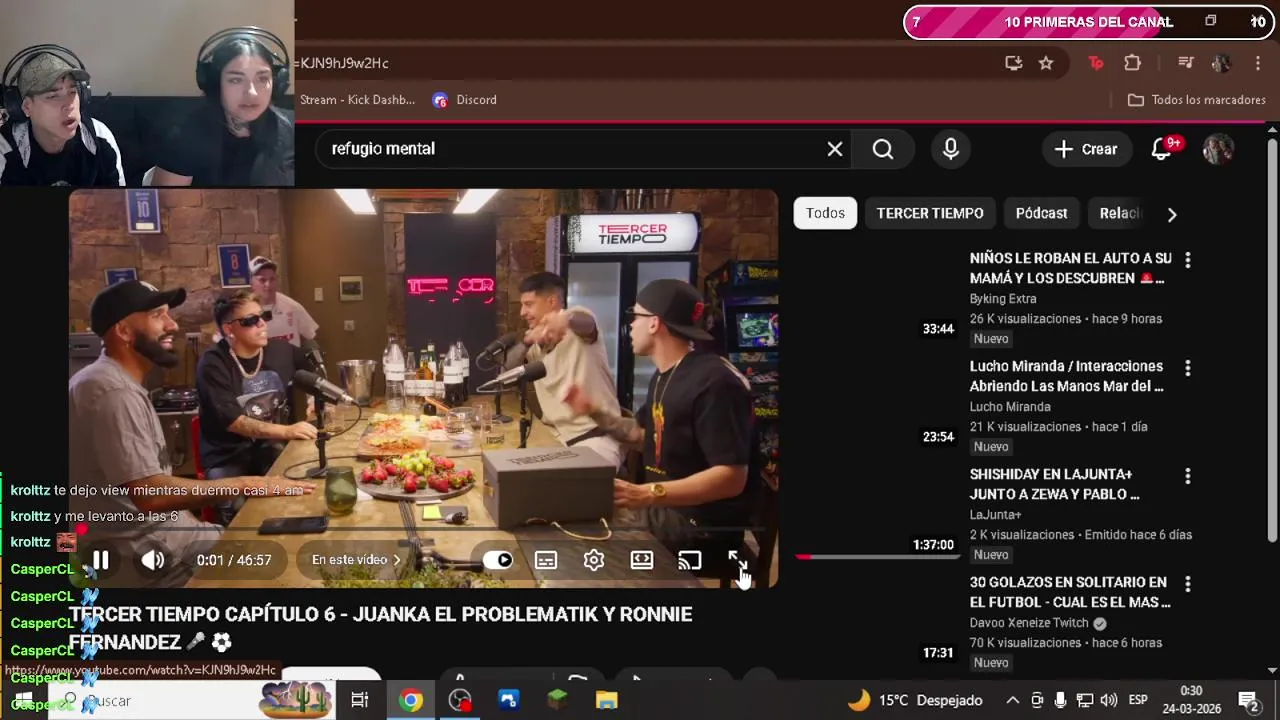The height and width of the screenshot is (720, 1280).
Task: Open Chrome profile avatar in toolbar
Action: [x=1221, y=63]
